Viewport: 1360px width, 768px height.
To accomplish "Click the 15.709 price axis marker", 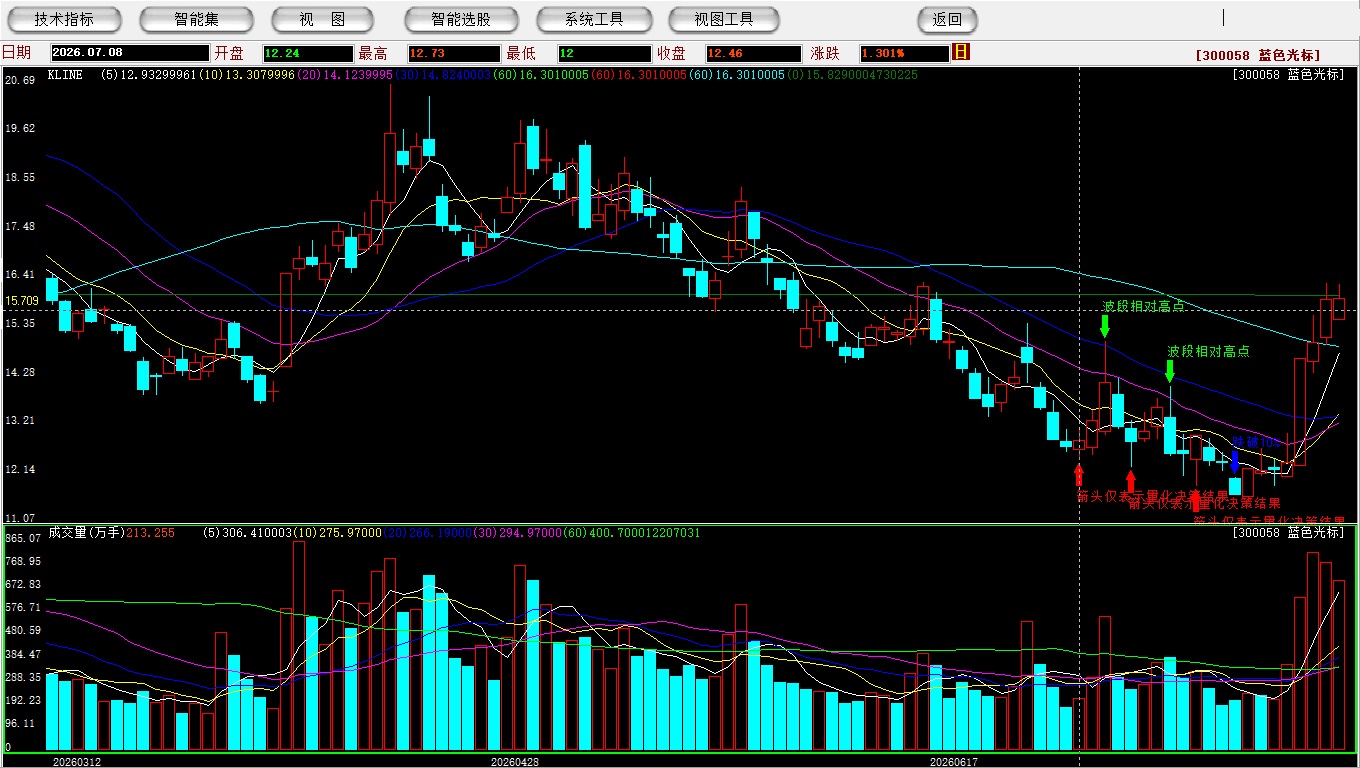I will (x=22, y=300).
